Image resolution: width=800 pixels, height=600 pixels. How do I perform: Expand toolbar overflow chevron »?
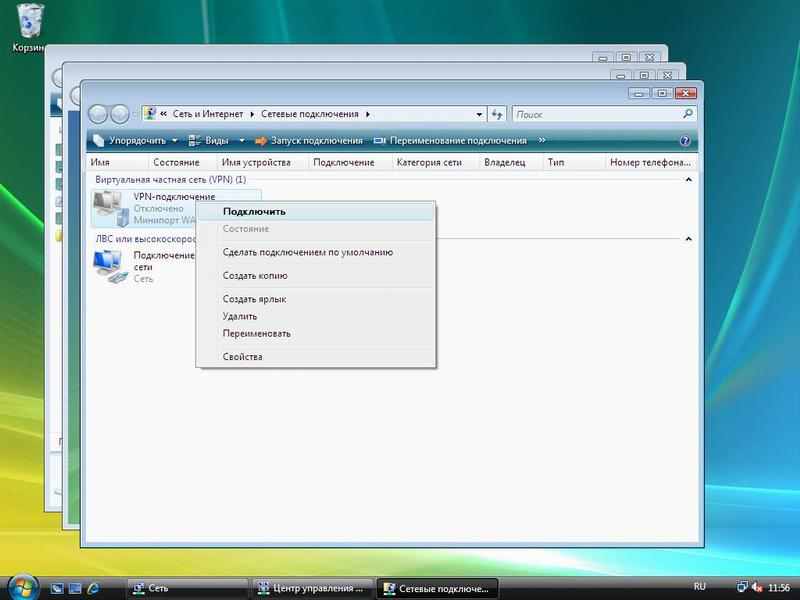[x=542, y=140]
